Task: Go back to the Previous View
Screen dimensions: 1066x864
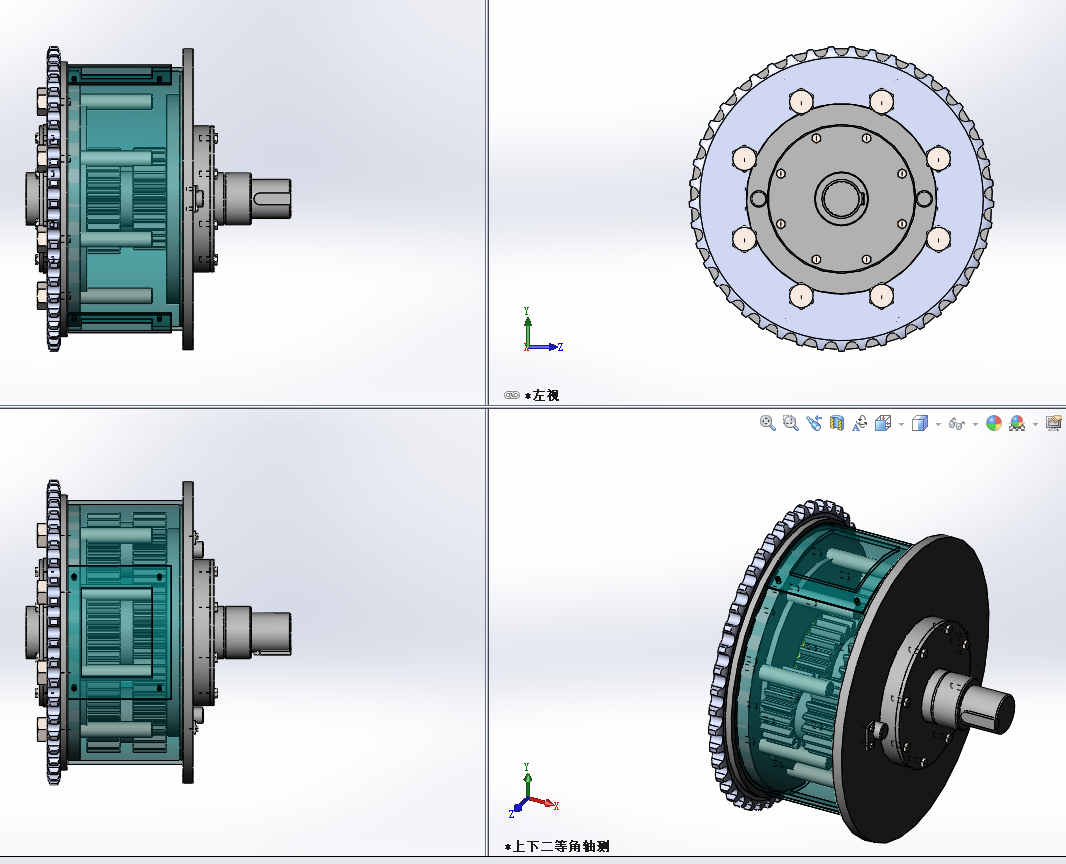Action: pyautogui.click(x=813, y=424)
